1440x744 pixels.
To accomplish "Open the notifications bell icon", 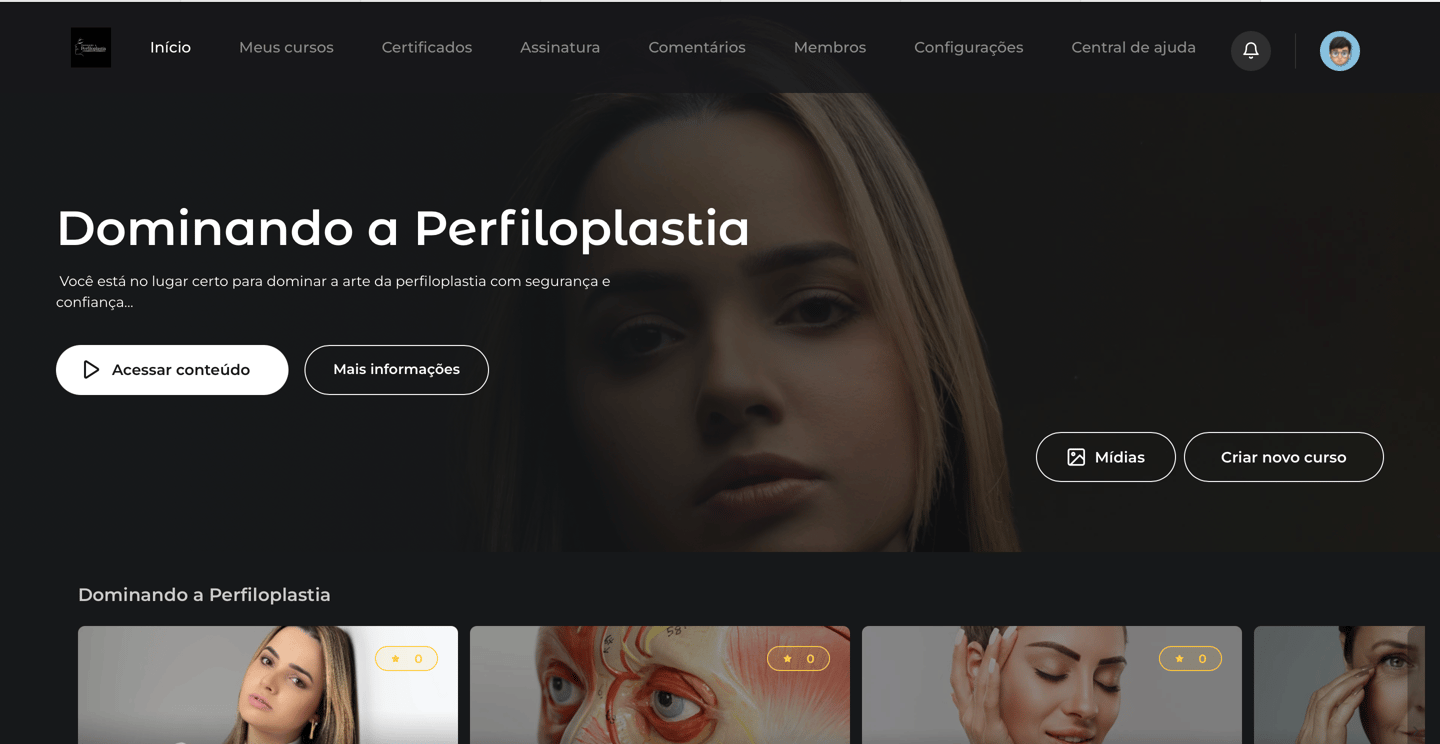I will (x=1250, y=50).
